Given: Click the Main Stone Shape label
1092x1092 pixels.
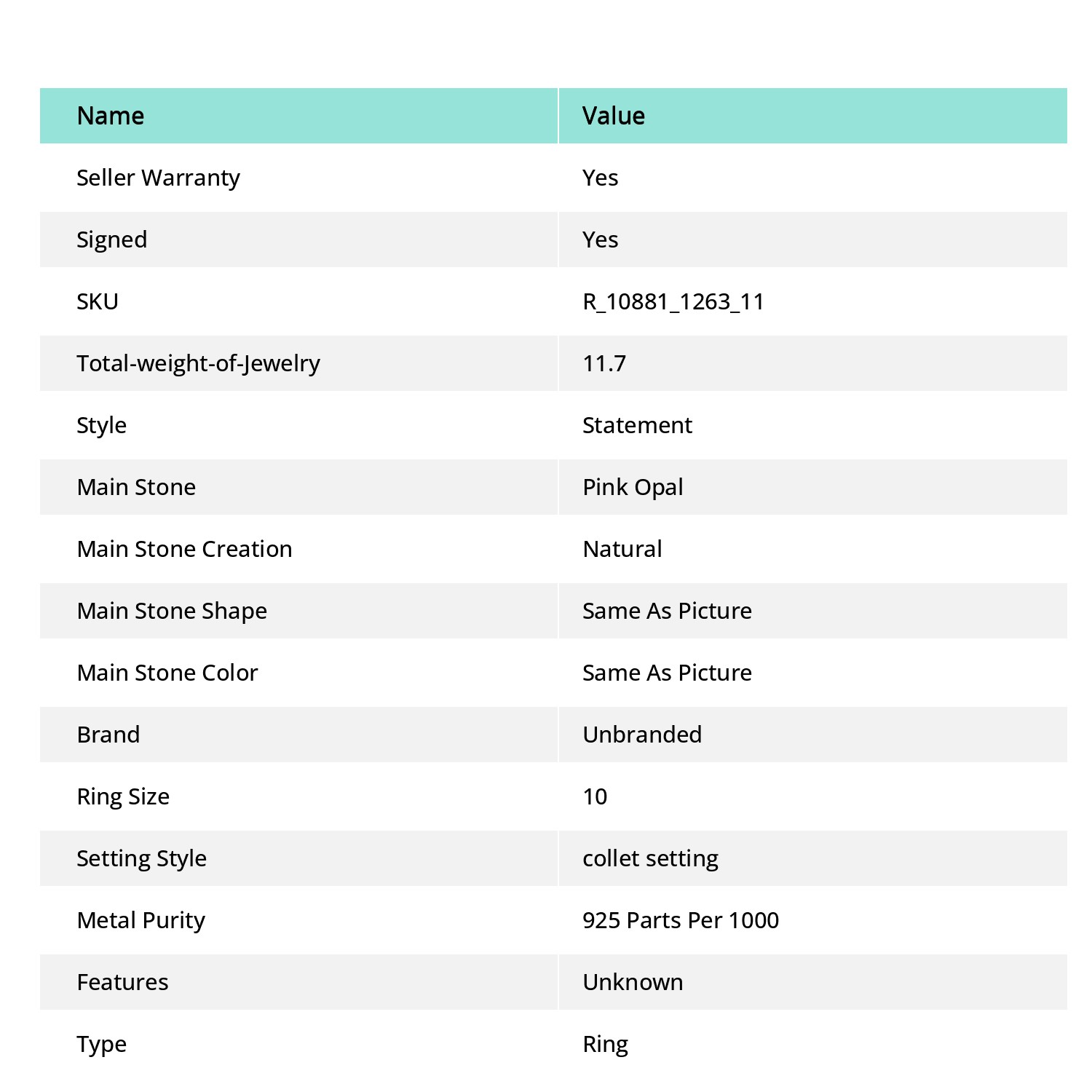Looking at the screenshot, I should [172, 611].
